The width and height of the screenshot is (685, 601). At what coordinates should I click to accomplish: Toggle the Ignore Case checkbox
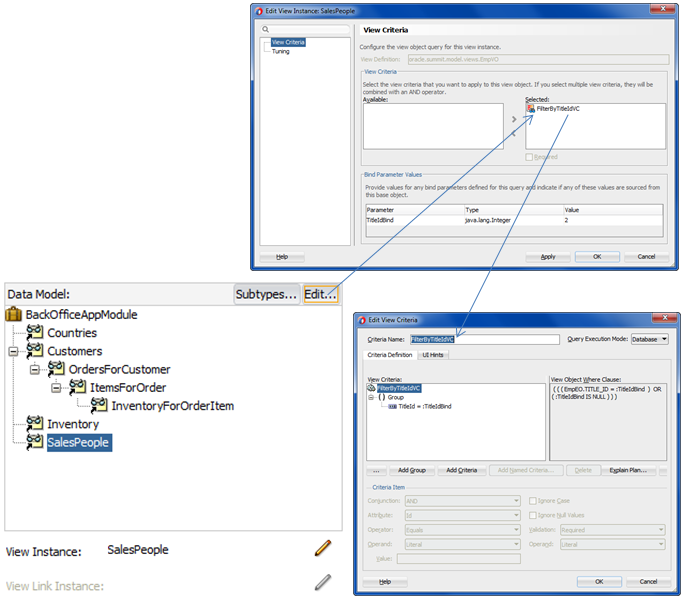533,501
